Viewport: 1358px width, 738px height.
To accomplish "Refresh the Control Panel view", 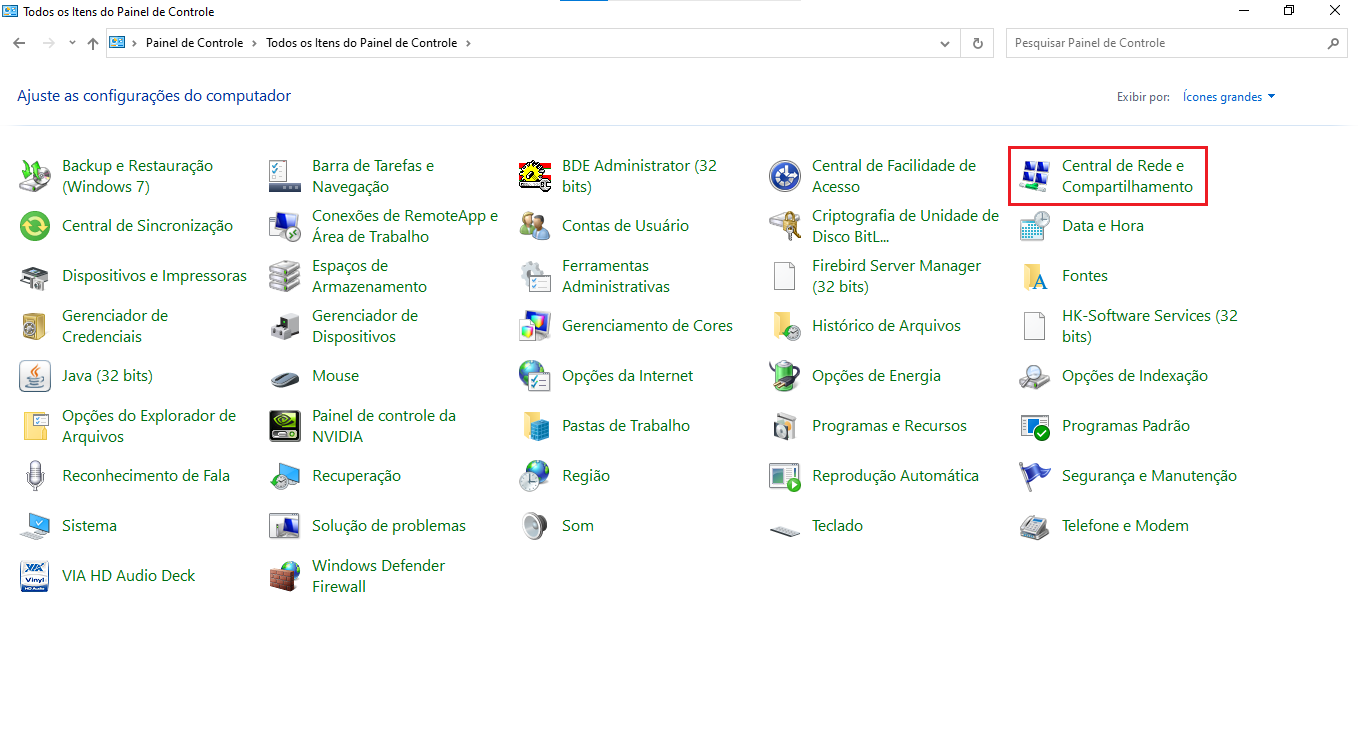I will (977, 44).
